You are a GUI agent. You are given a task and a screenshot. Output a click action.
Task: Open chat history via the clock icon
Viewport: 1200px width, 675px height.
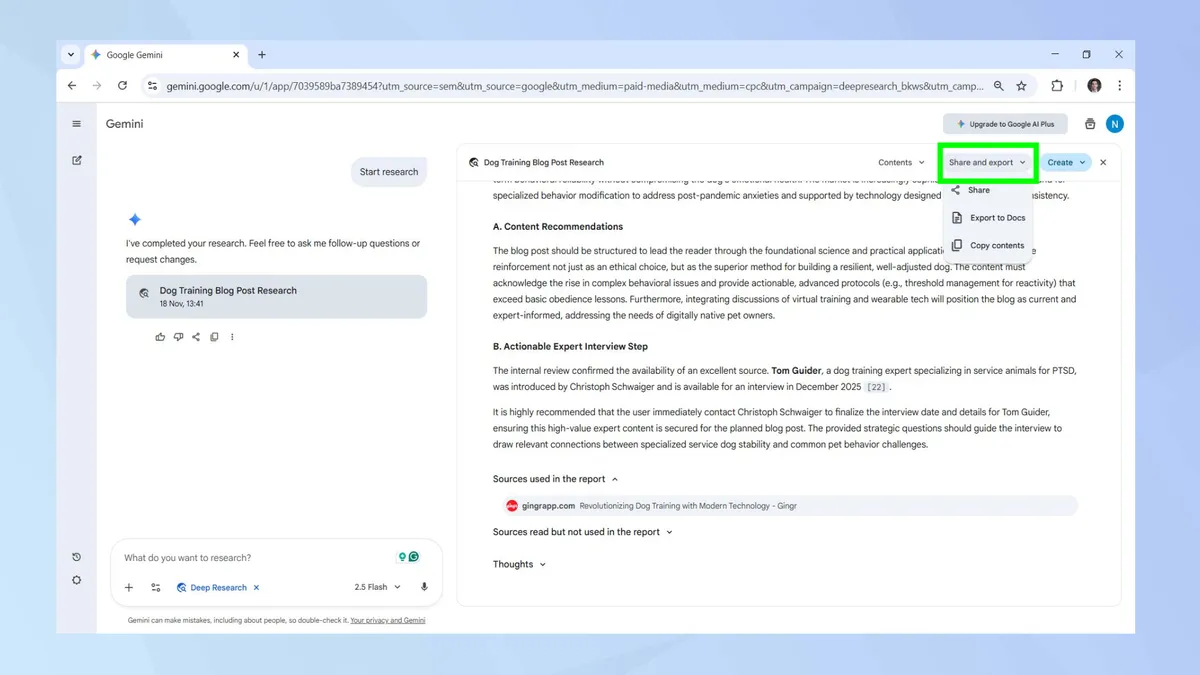[76, 556]
